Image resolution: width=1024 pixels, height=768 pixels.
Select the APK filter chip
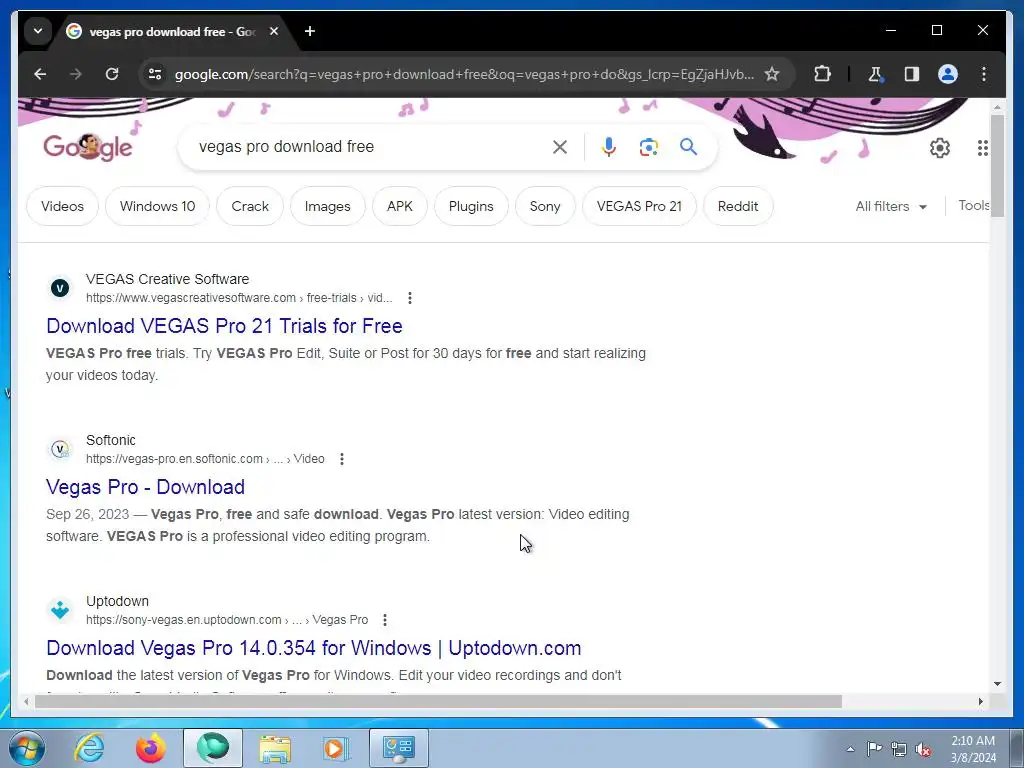click(400, 206)
